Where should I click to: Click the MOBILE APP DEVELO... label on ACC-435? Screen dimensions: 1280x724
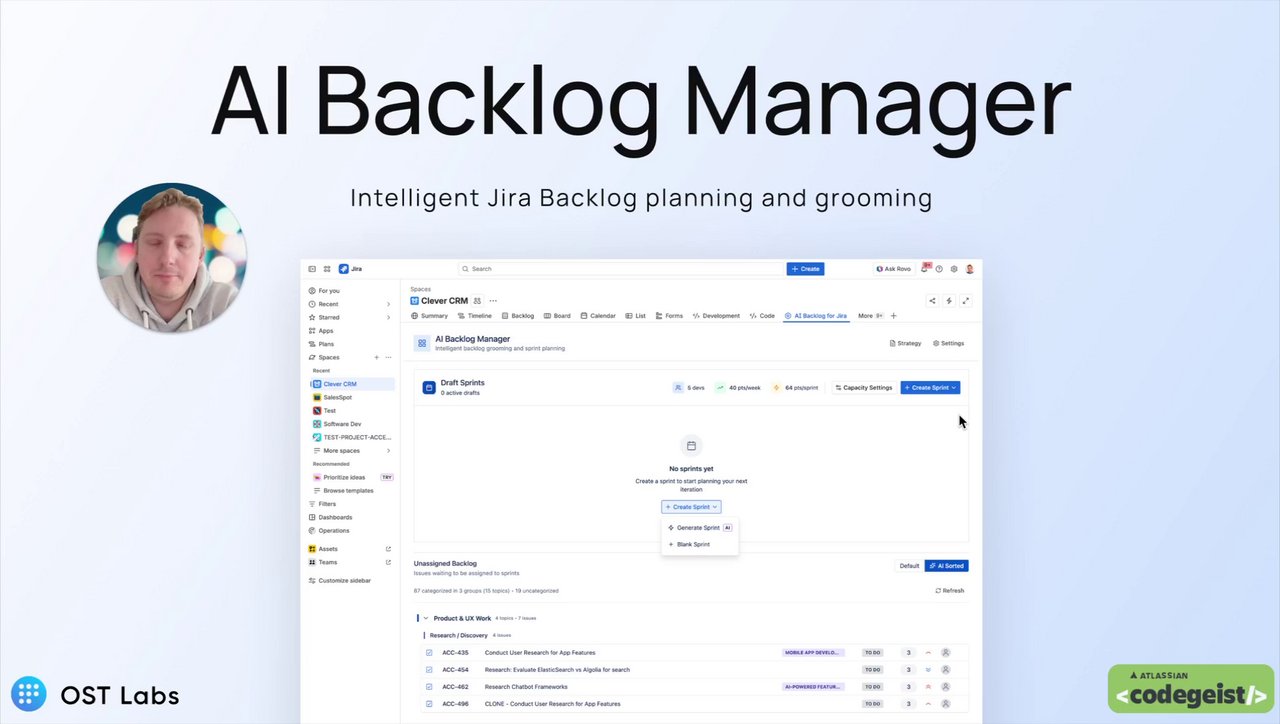pos(813,653)
